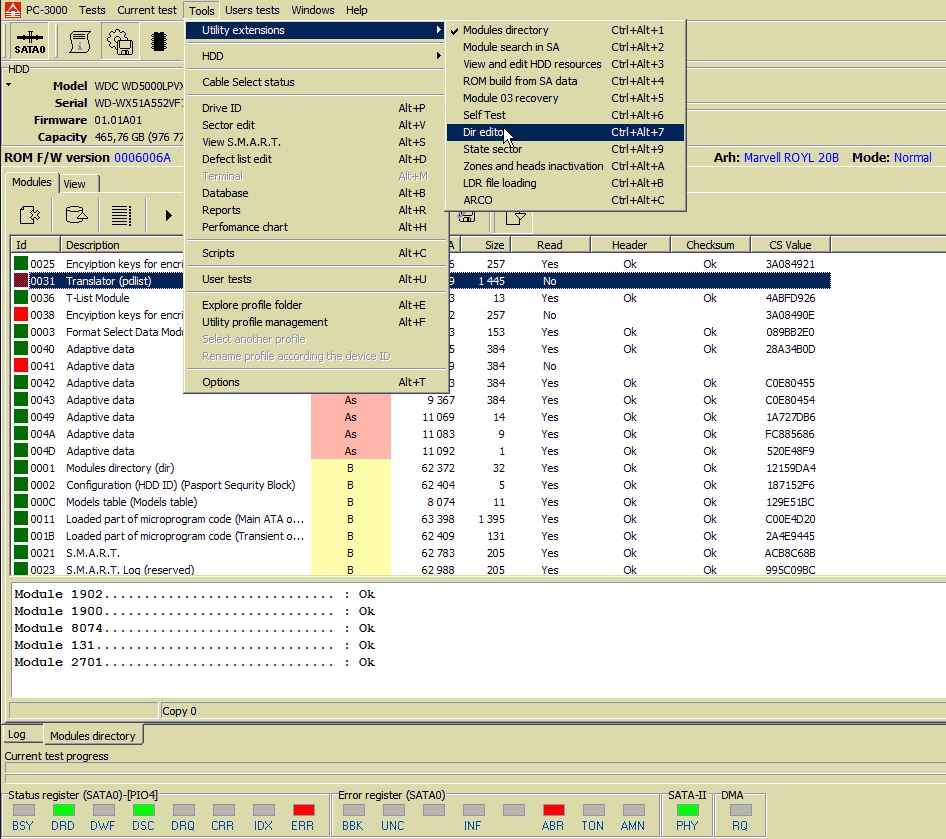Click the UNC error register indicator
This screenshot has height=839, width=946.
[393, 810]
